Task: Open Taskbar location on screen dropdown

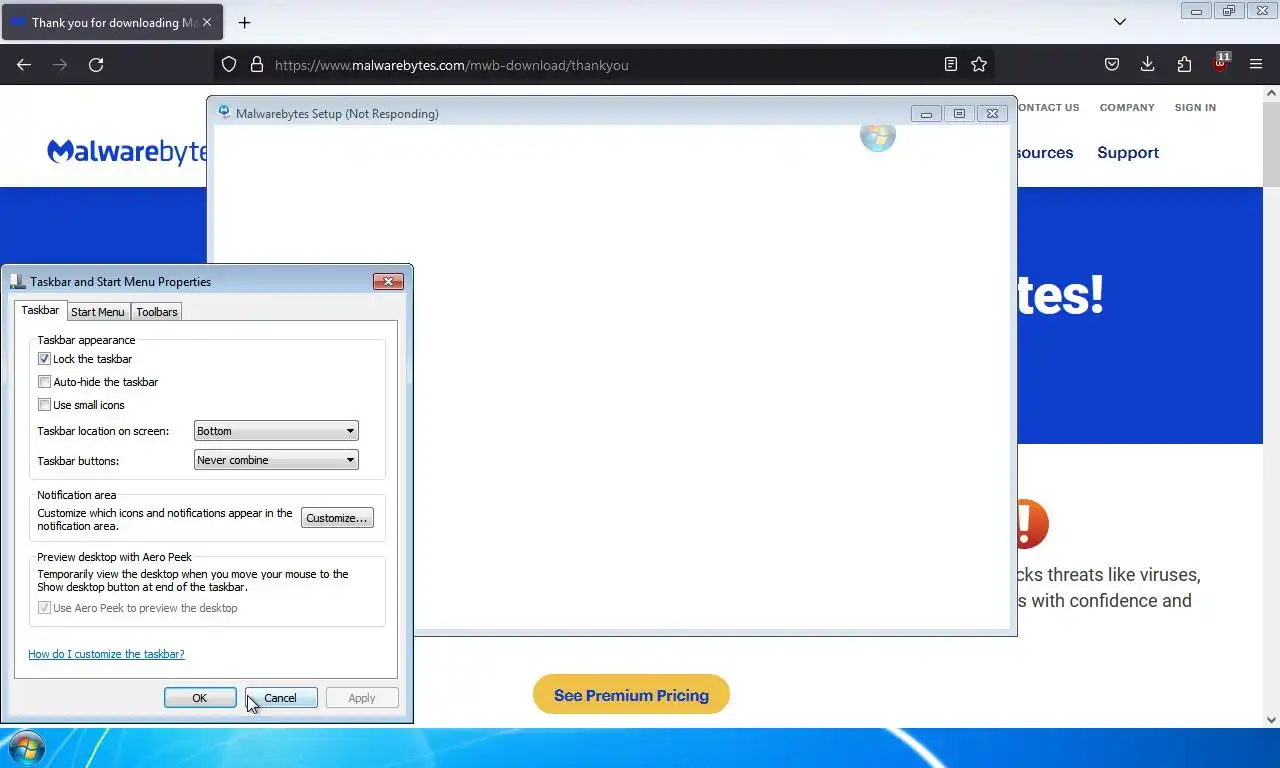Action: click(x=276, y=431)
